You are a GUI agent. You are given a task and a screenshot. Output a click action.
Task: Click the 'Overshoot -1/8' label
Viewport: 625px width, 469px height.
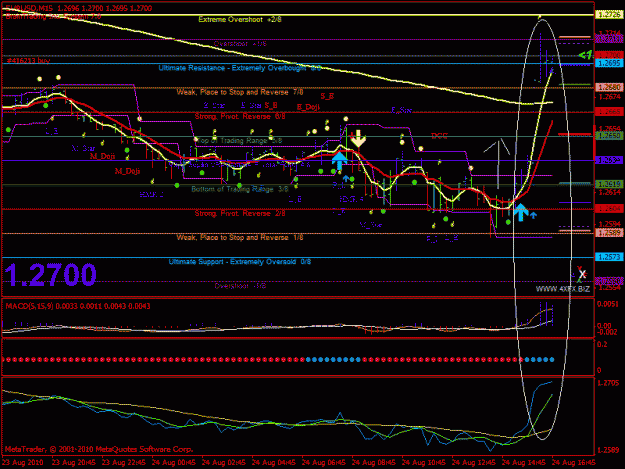240,286
